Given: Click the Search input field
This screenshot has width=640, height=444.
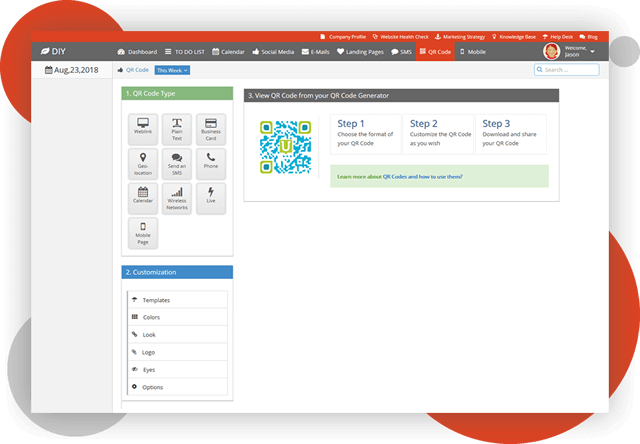Looking at the screenshot, I should (x=570, y=70).
